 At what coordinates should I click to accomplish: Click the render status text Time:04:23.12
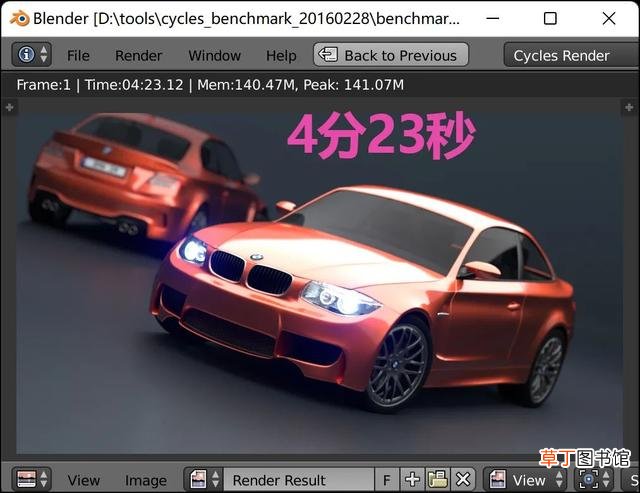pos(134,85)
